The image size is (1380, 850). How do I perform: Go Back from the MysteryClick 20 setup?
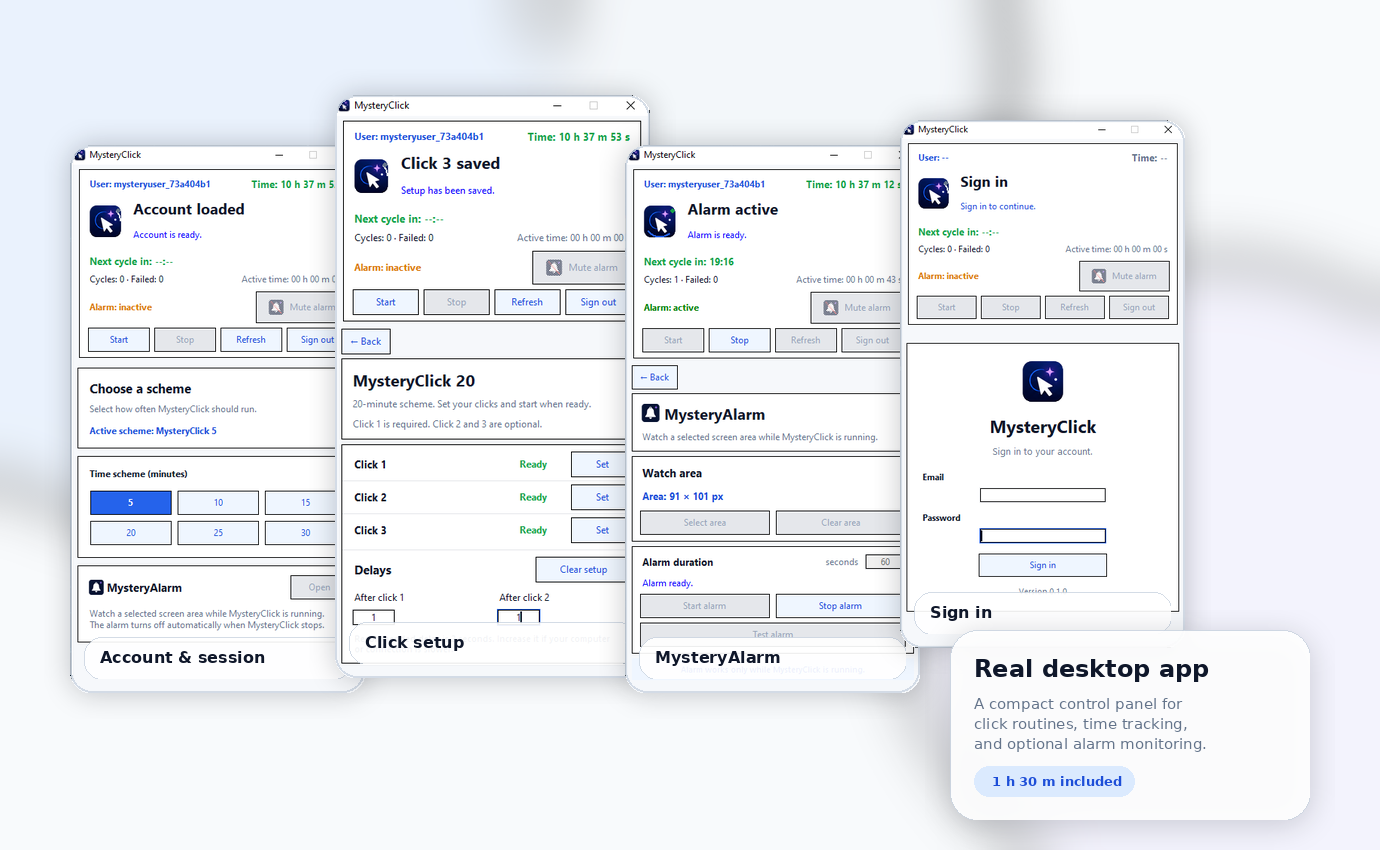pos(366,341)
